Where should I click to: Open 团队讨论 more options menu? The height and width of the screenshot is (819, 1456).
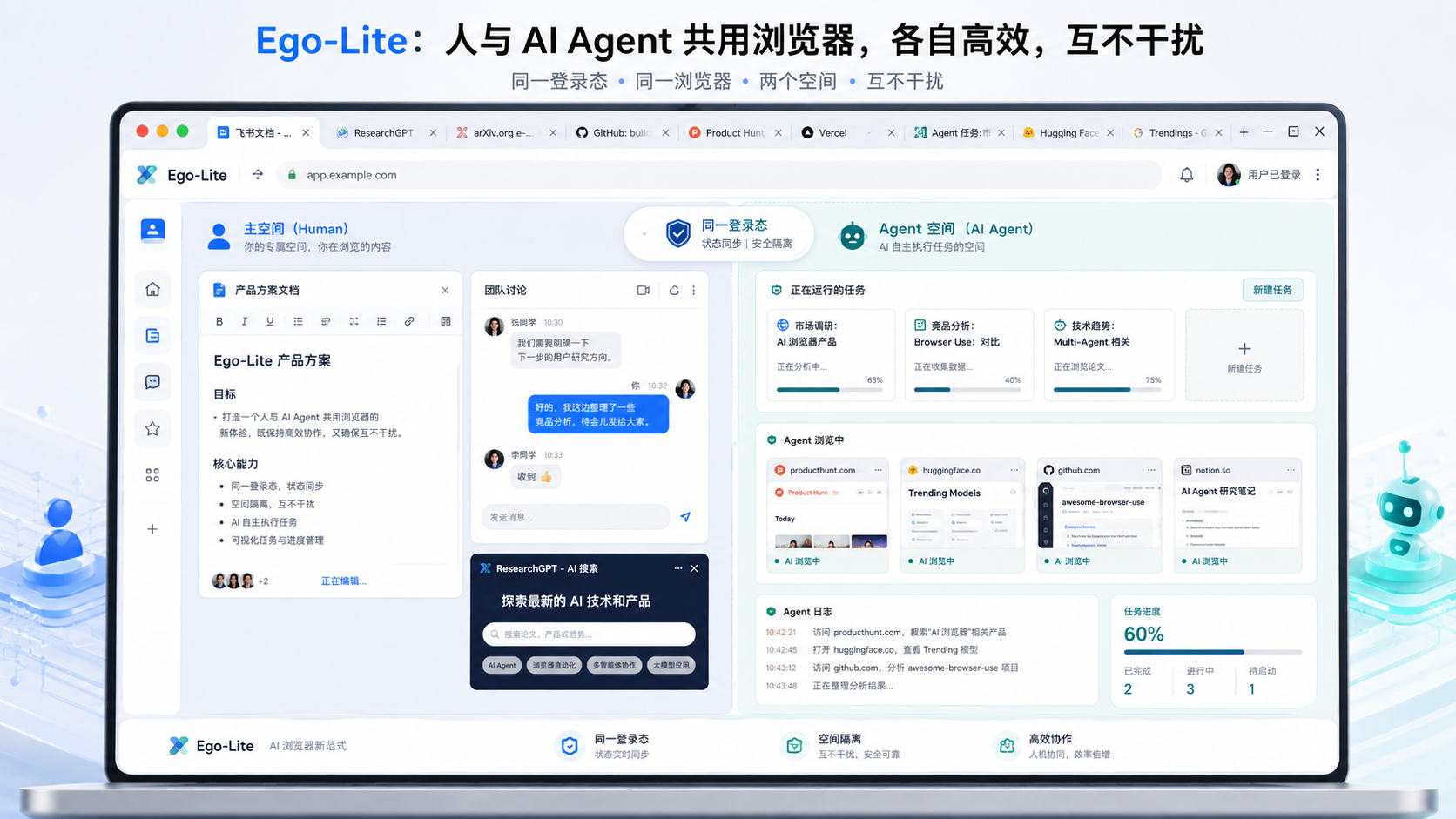694,291
